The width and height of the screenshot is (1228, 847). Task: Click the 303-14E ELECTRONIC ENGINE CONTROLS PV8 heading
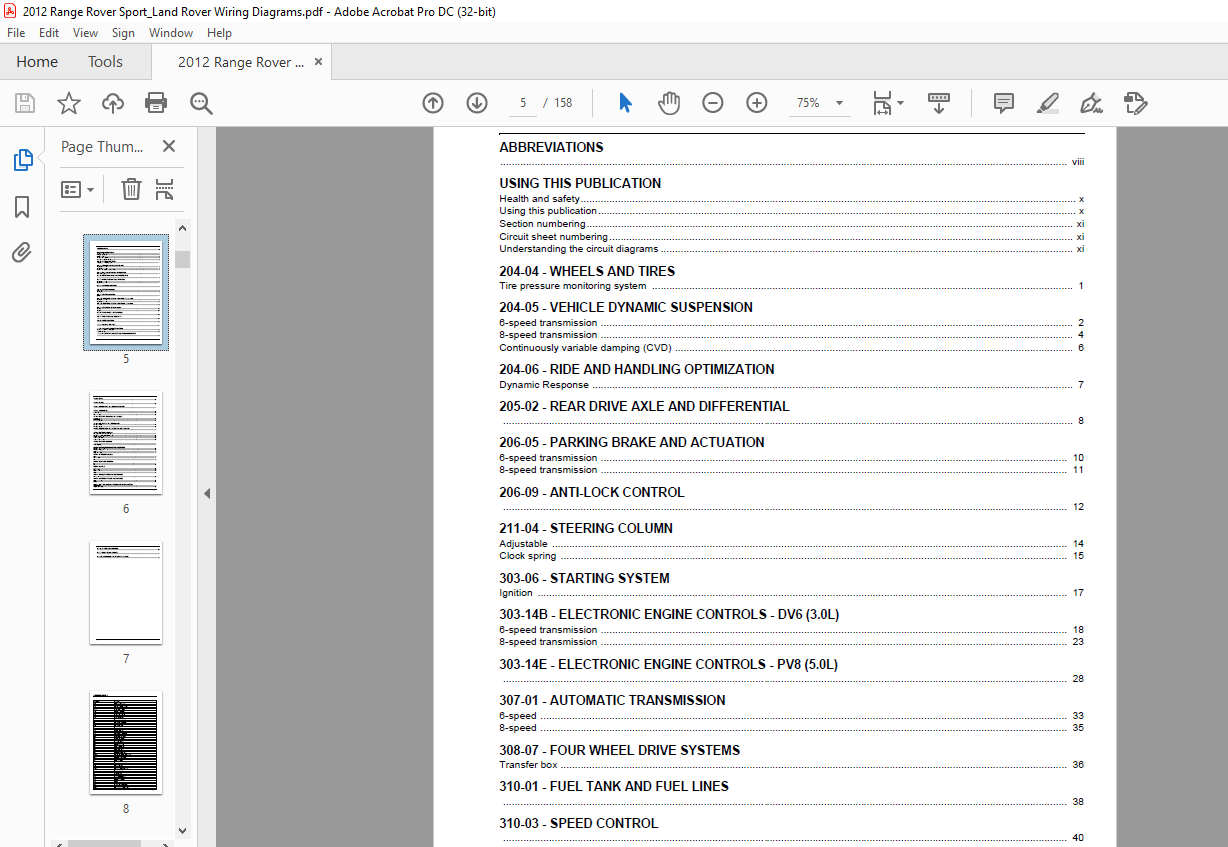click(x=669, y=664)
